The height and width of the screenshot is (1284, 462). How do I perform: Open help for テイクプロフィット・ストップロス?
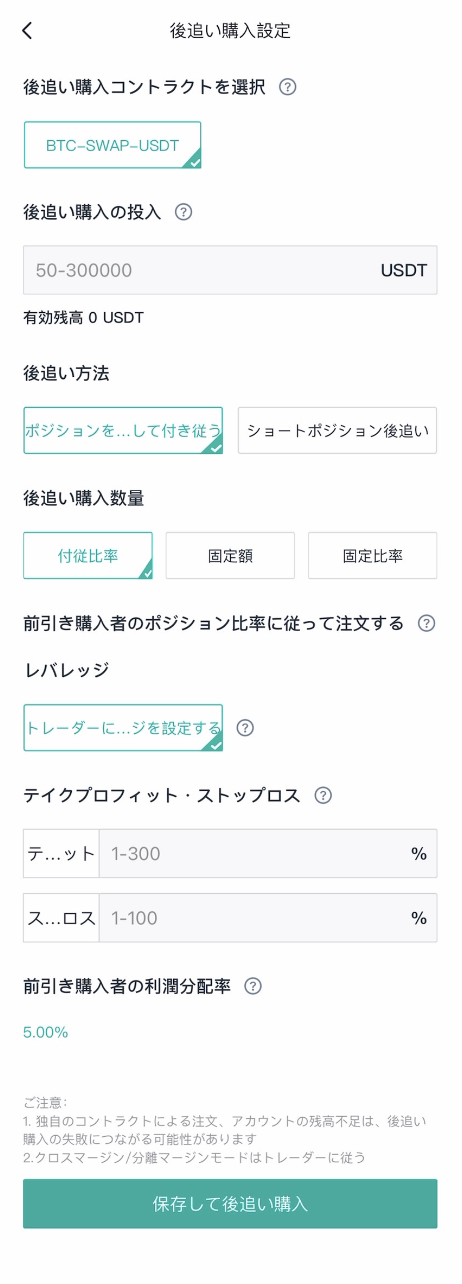[x=323, y=796]
